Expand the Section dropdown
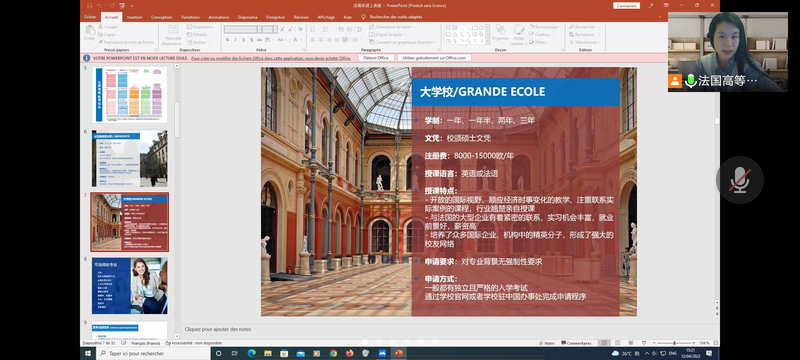This screenshot has height=360, width=800. pyautogui.click(x=198, y=42)
